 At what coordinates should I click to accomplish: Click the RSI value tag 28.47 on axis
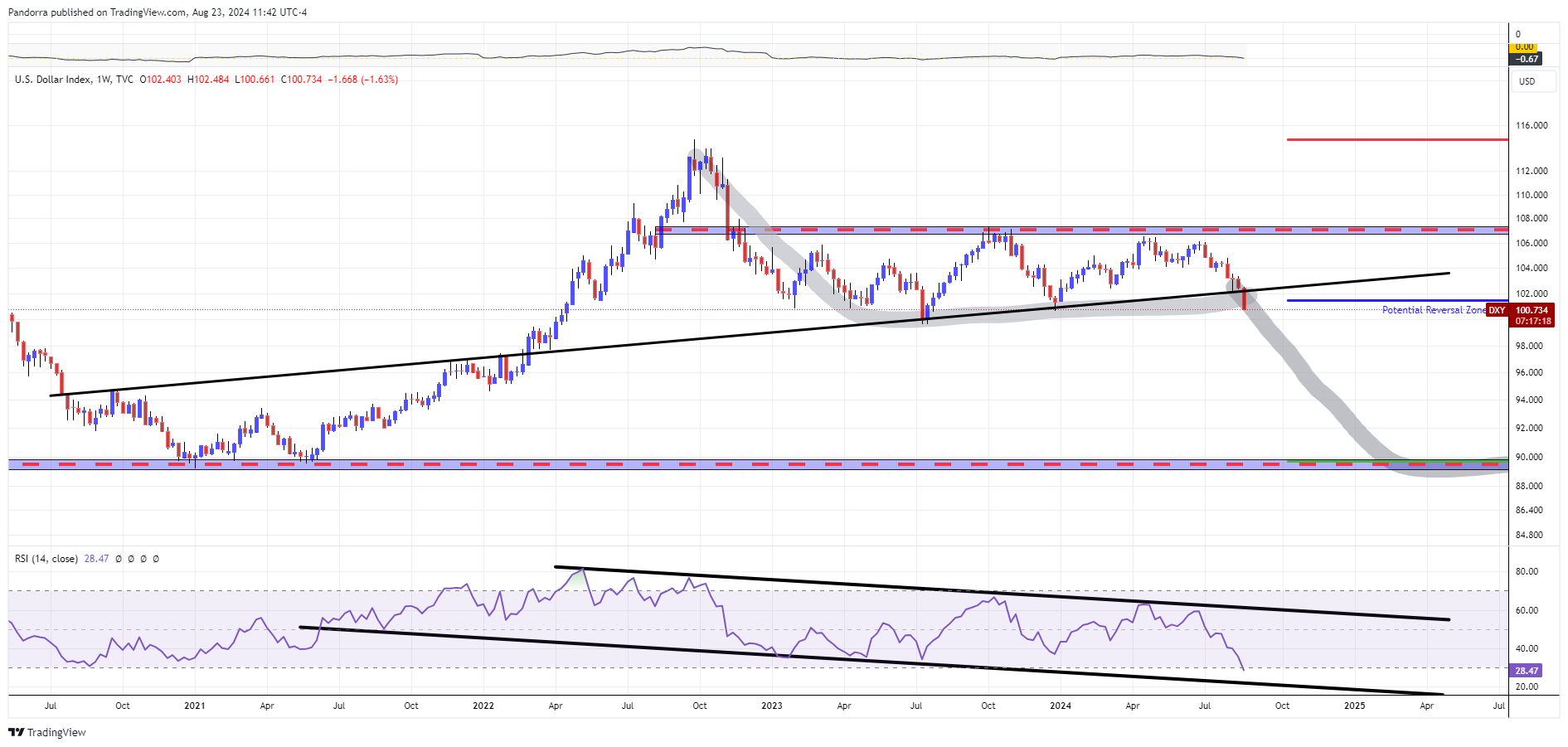[x=1527, y=671]
